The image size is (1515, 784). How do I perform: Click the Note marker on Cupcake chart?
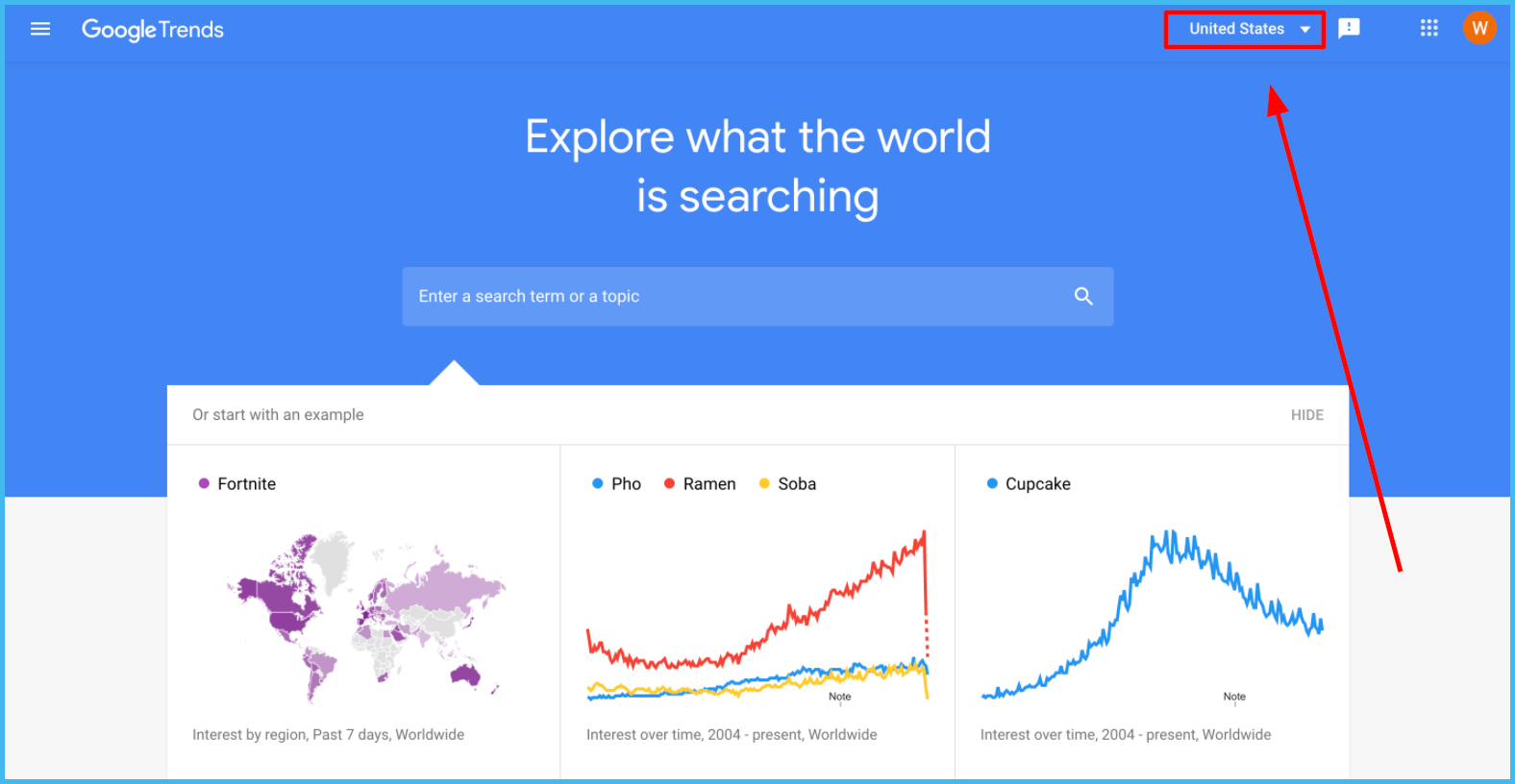coord(1234,697)
